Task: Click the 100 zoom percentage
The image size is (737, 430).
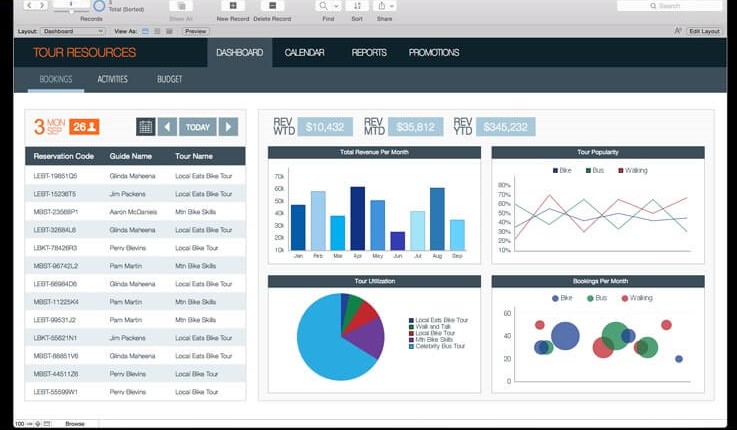Action: (x=20, y=424)
